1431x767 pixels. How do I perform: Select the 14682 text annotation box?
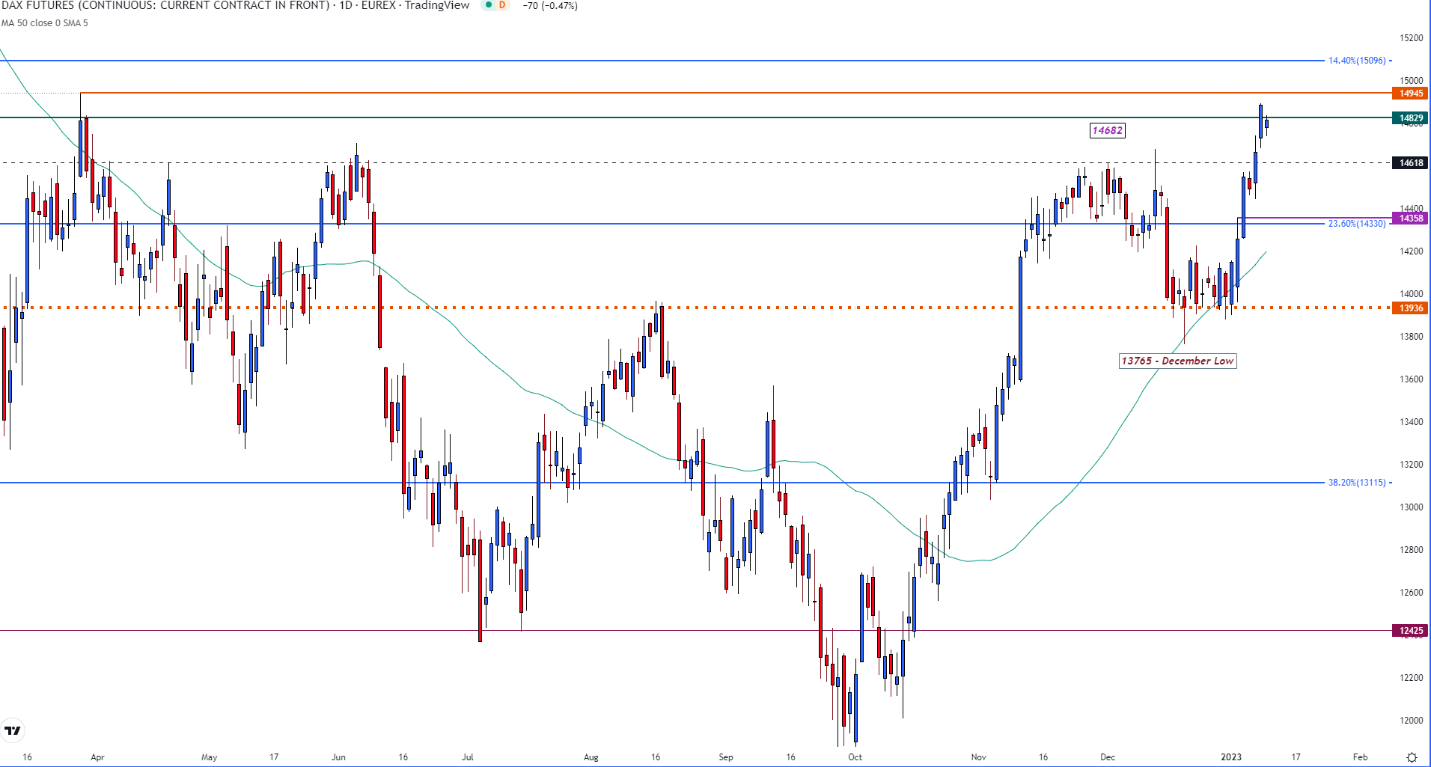[1109, 130]
